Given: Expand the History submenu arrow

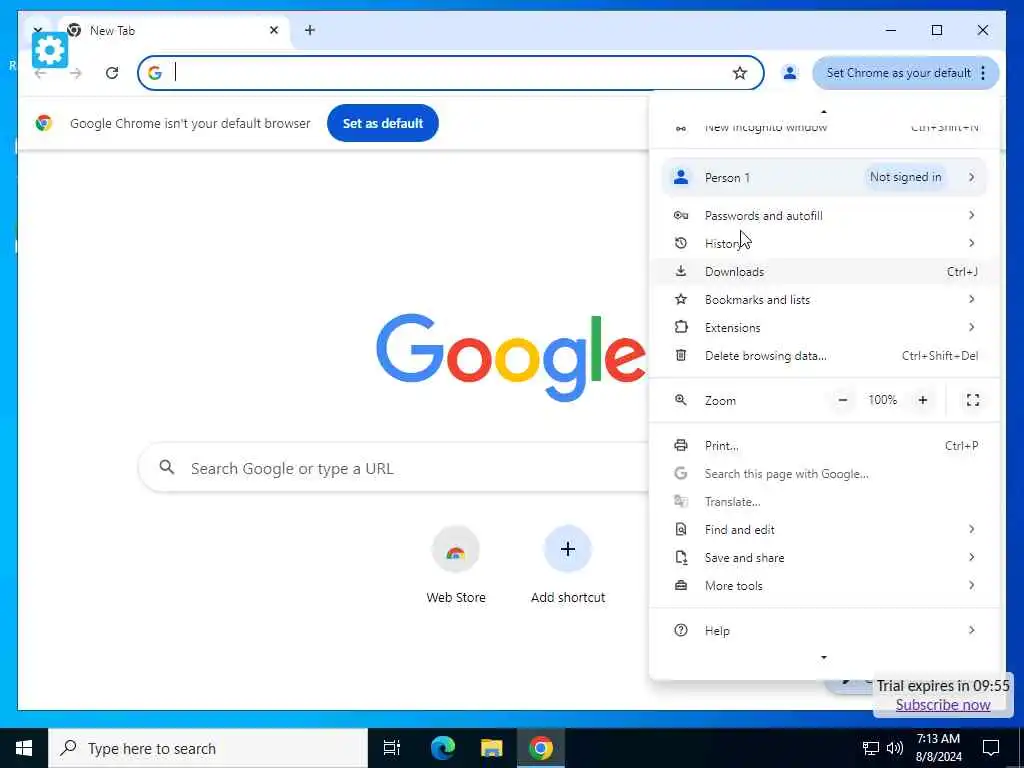Looking at the screenshot, I should [x=972, y=243].
